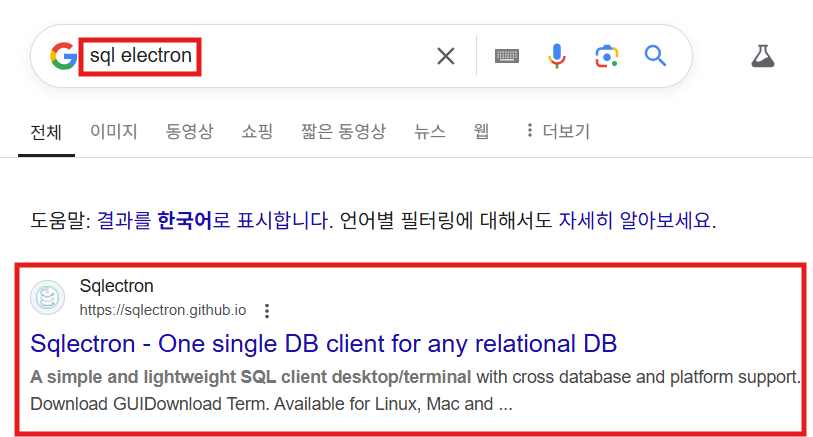Submit search with the magnifier icon
Screen dimensions: 813x437
pos(655,56)
